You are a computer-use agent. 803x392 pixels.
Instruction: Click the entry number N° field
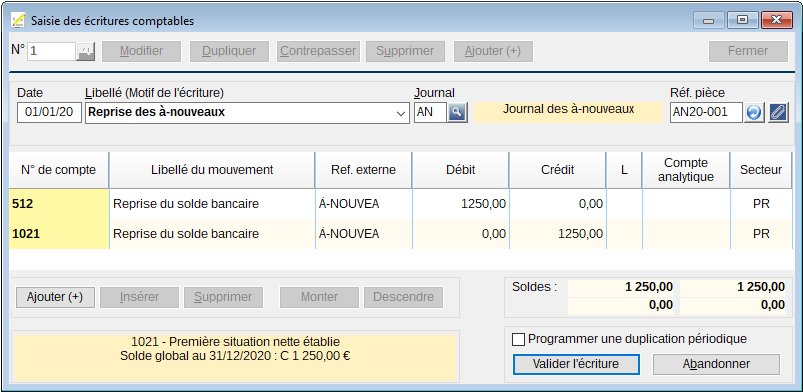(51, 51)
